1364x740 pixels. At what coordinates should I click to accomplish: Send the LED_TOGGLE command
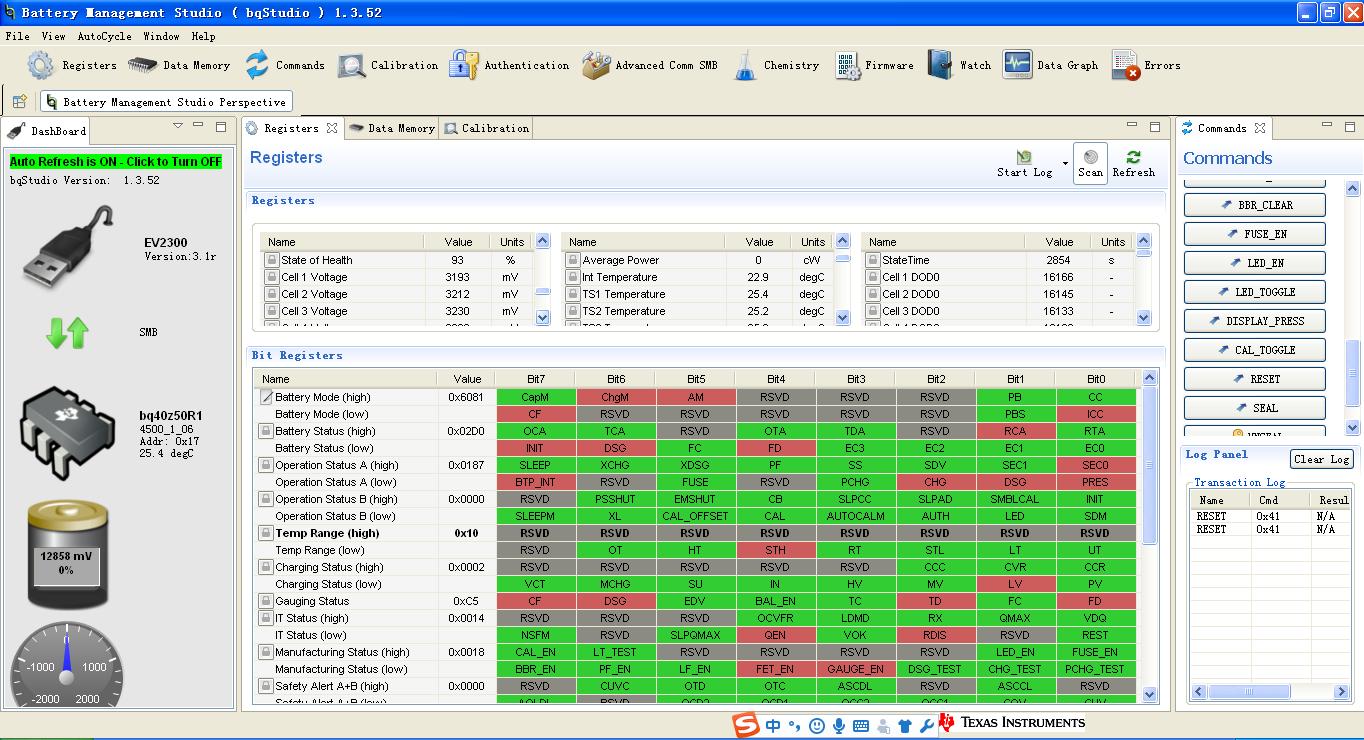[x=1255, y=292]
